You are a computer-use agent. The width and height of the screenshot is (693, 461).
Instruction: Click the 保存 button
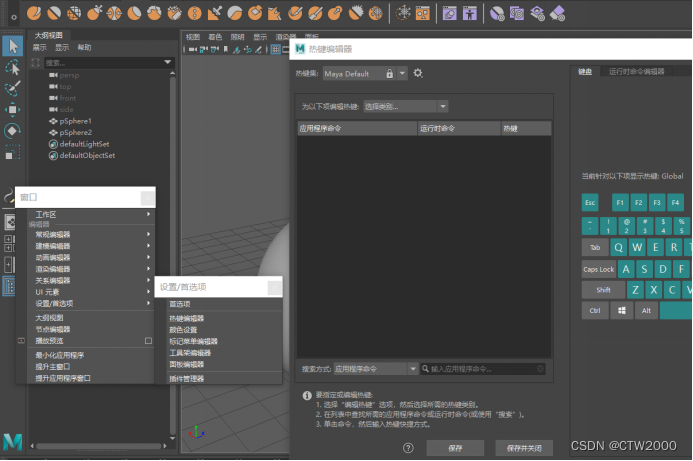[455, 448]
